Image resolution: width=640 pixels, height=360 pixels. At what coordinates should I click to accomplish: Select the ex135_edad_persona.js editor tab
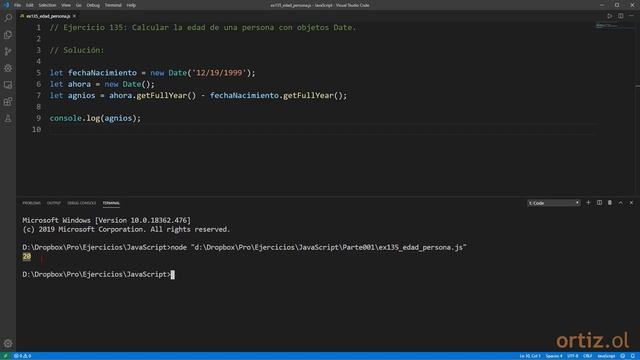tap(48, 16)
